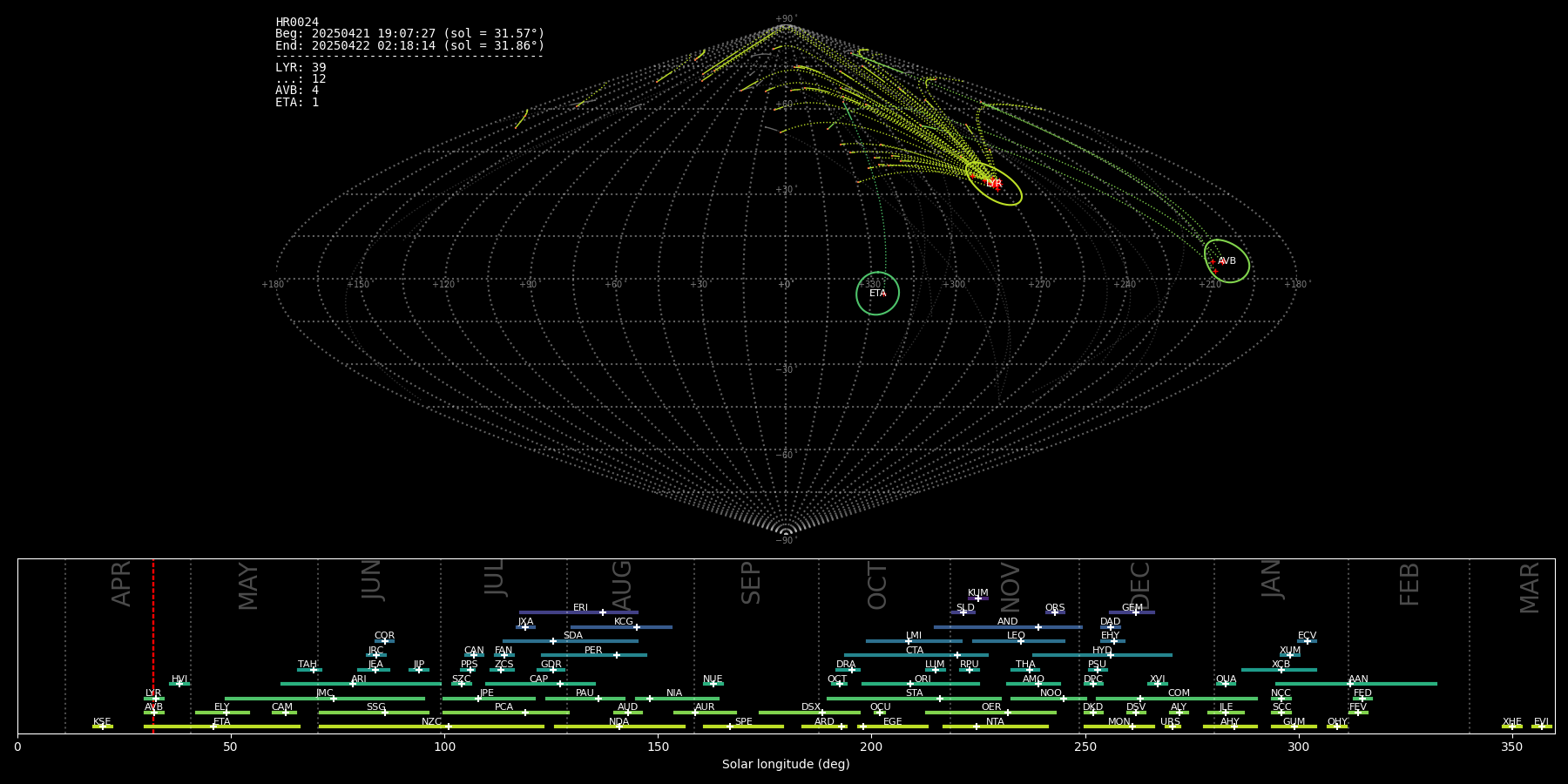Click the red dashed current solar longitude line

click(x=153, y=645)
